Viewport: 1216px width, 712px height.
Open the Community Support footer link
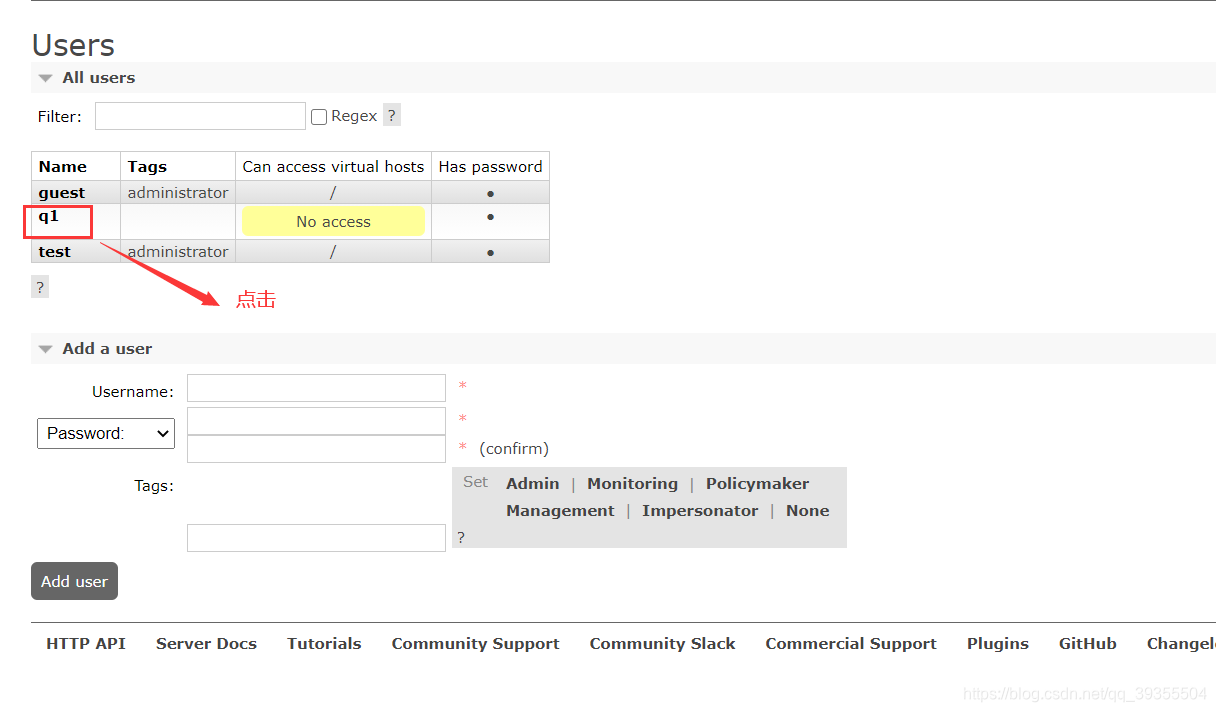[475, 644]
